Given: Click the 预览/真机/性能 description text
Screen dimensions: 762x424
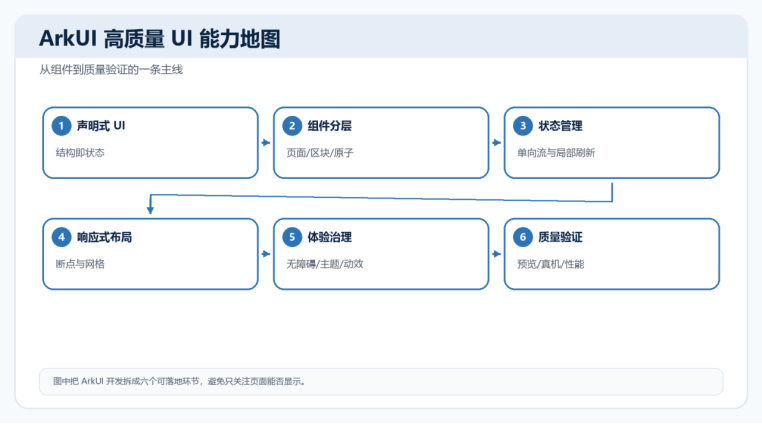Looking at the screenshot, I should point(551,264).
